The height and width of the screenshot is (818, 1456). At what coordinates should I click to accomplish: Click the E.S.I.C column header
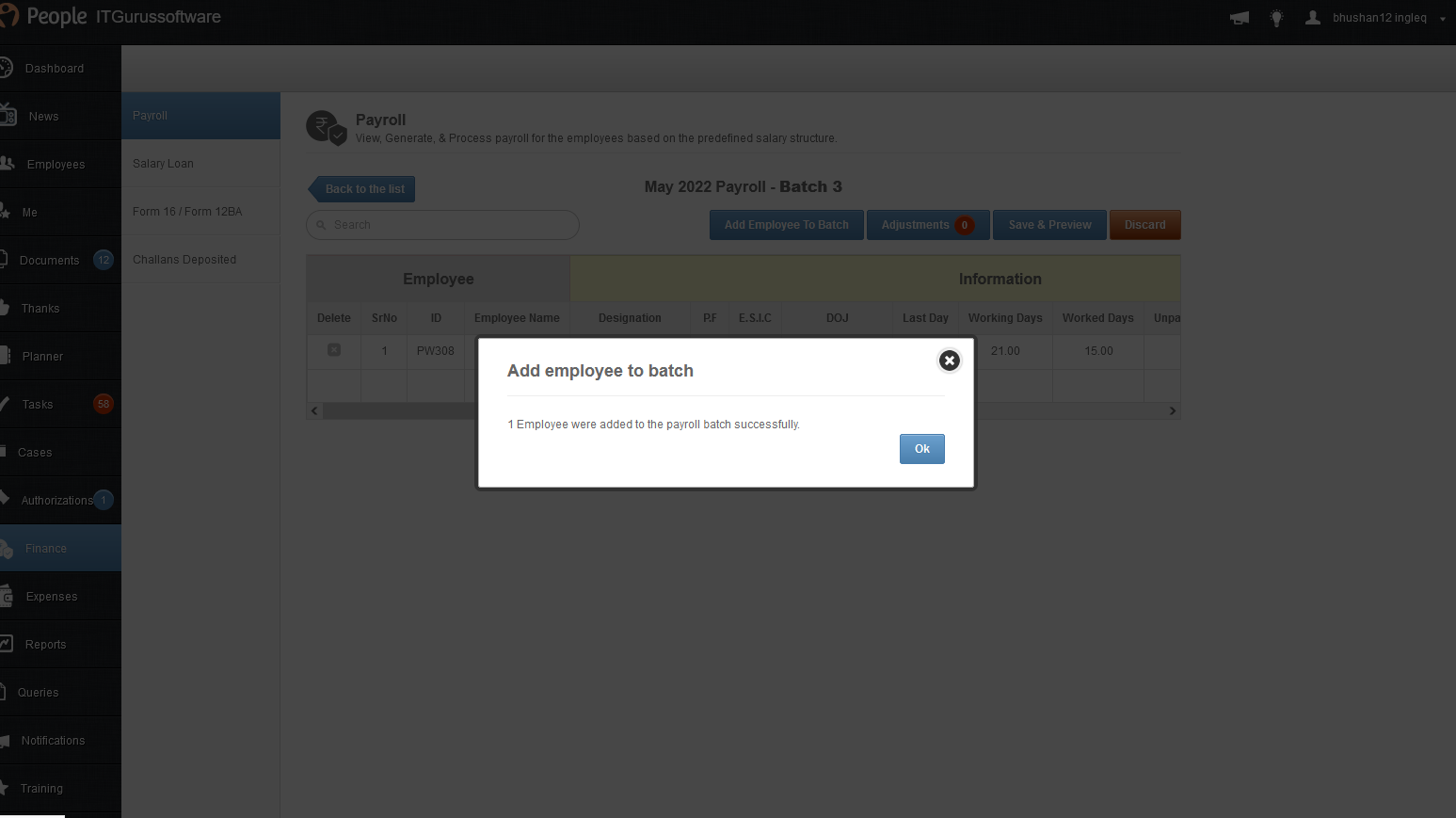755,318
